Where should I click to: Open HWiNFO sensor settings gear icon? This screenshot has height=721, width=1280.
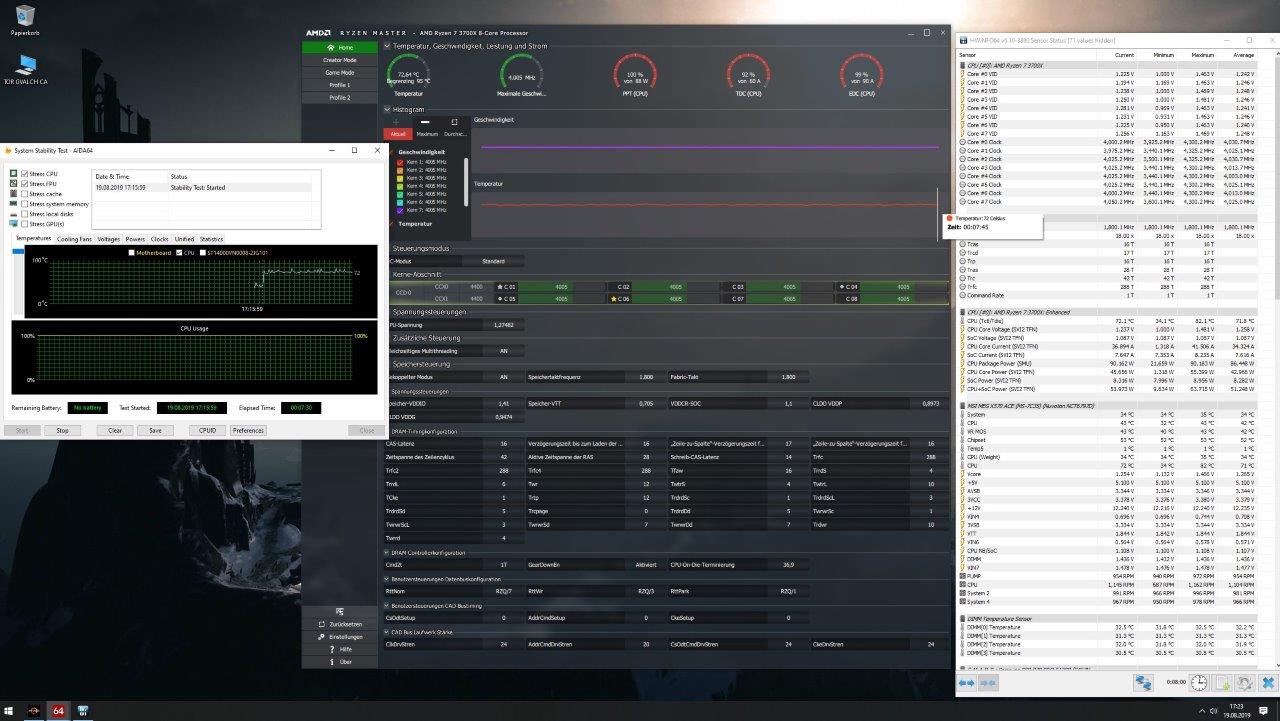pos(1244,682)
